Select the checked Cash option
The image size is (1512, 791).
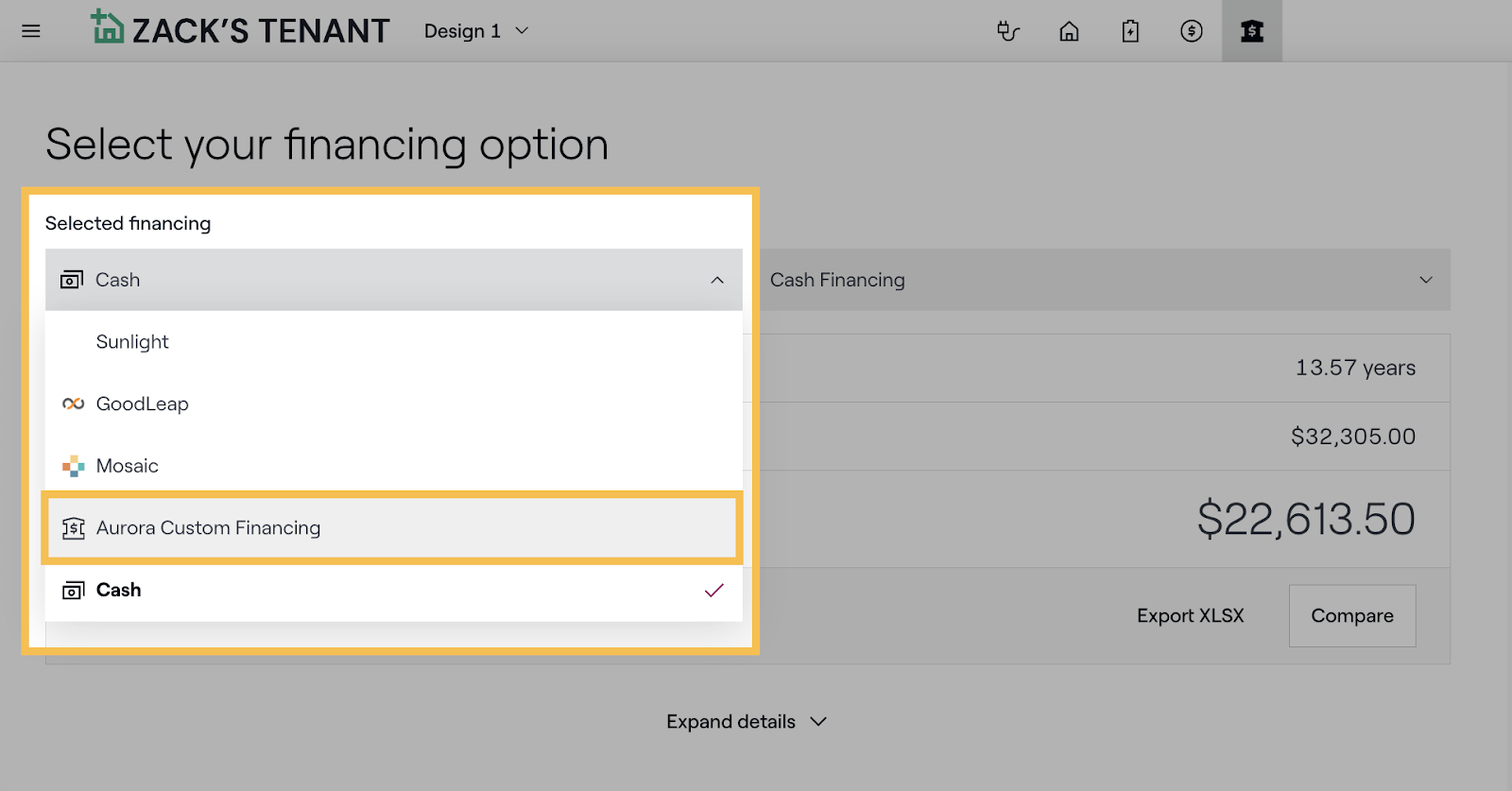click(119, 590)
